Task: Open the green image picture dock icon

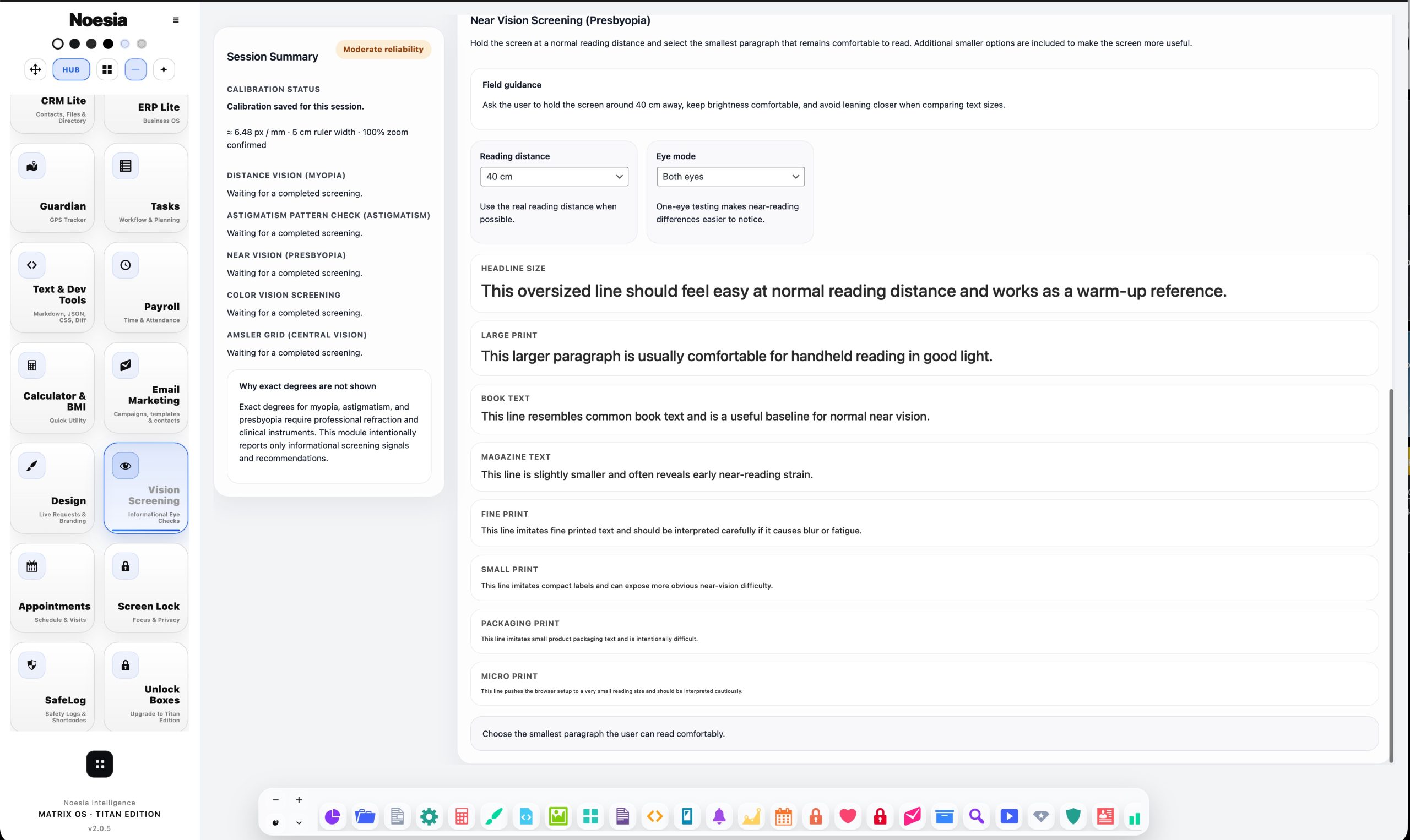Action: [558, 816]
